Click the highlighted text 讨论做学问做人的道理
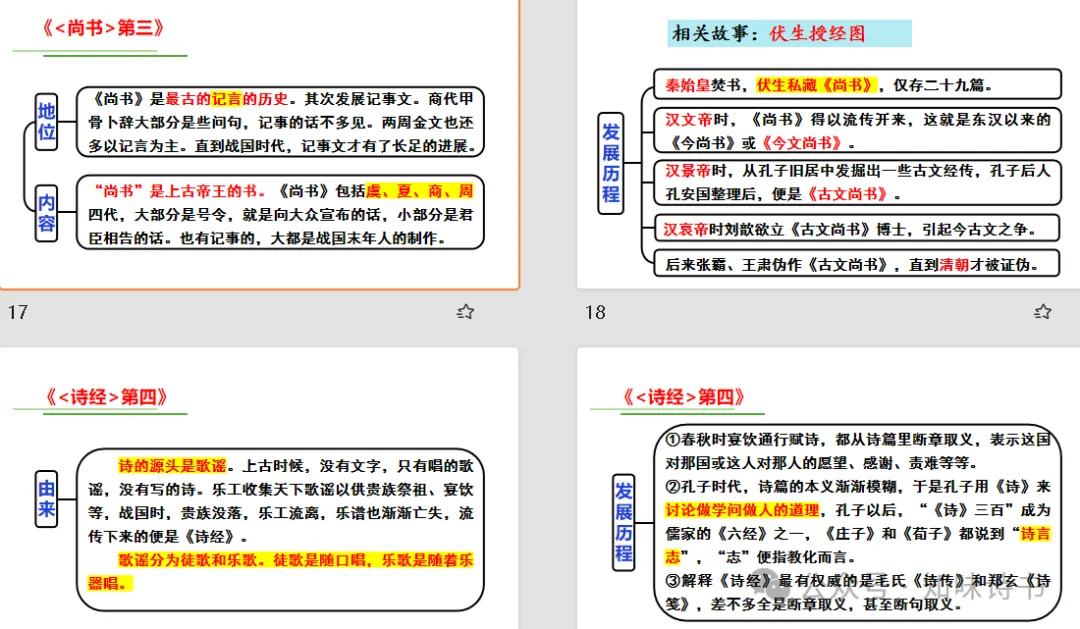1080x629 pixels. (x=742, y=510)
